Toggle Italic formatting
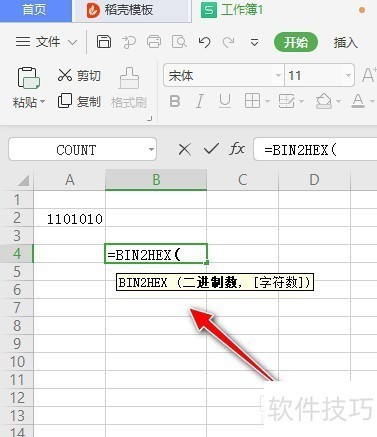This screenshot has width=377, height=437. pyautogui.click(x=200, y=101)
